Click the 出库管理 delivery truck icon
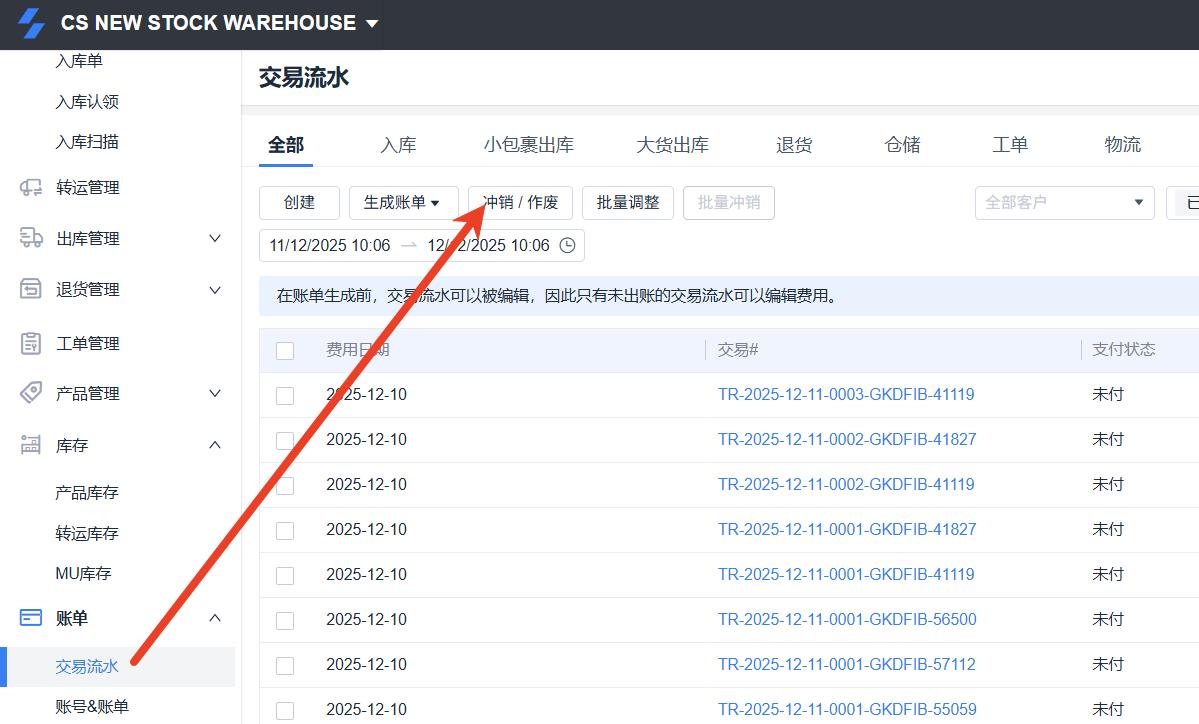Screen dimensions: 1199x724 pos(31,238)
